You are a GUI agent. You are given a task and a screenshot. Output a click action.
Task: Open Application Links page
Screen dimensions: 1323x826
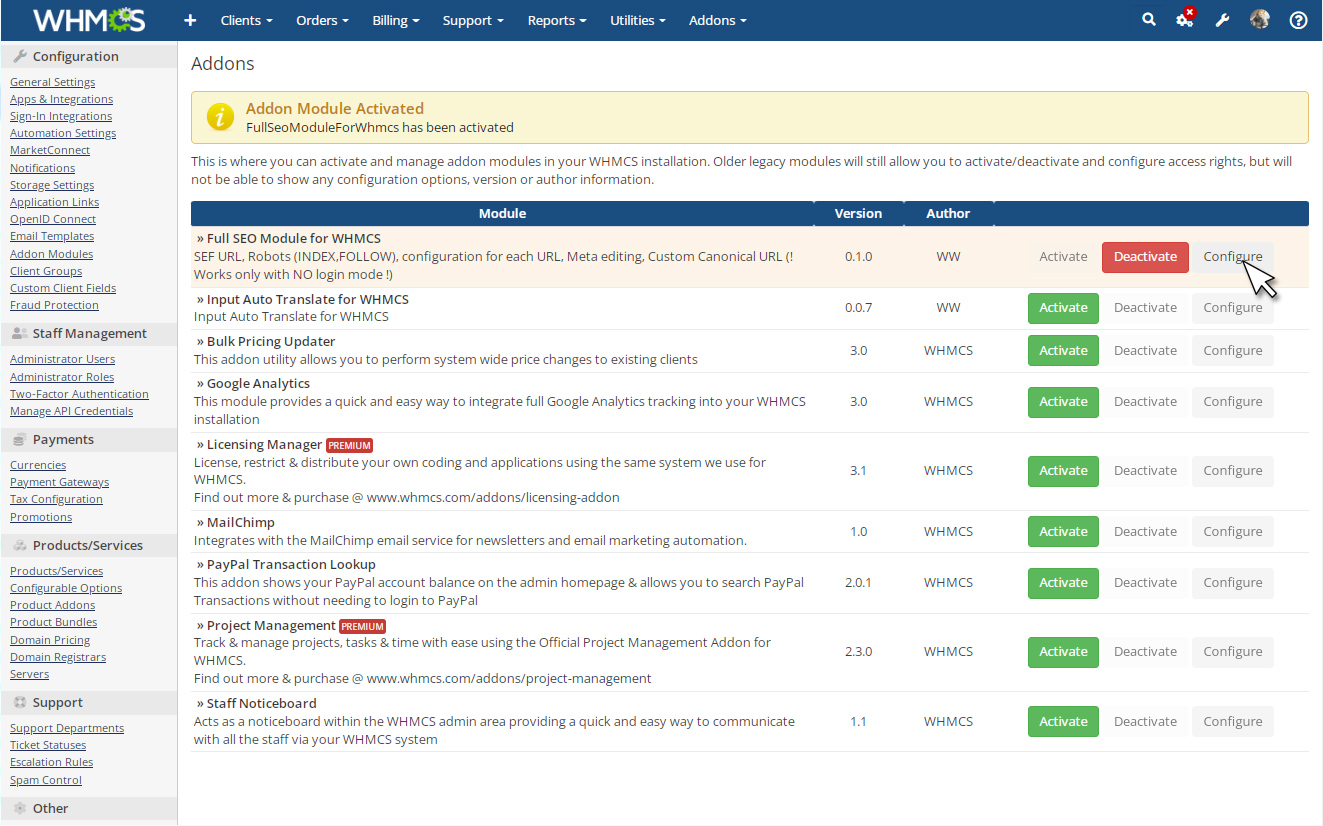coord(54,202)
